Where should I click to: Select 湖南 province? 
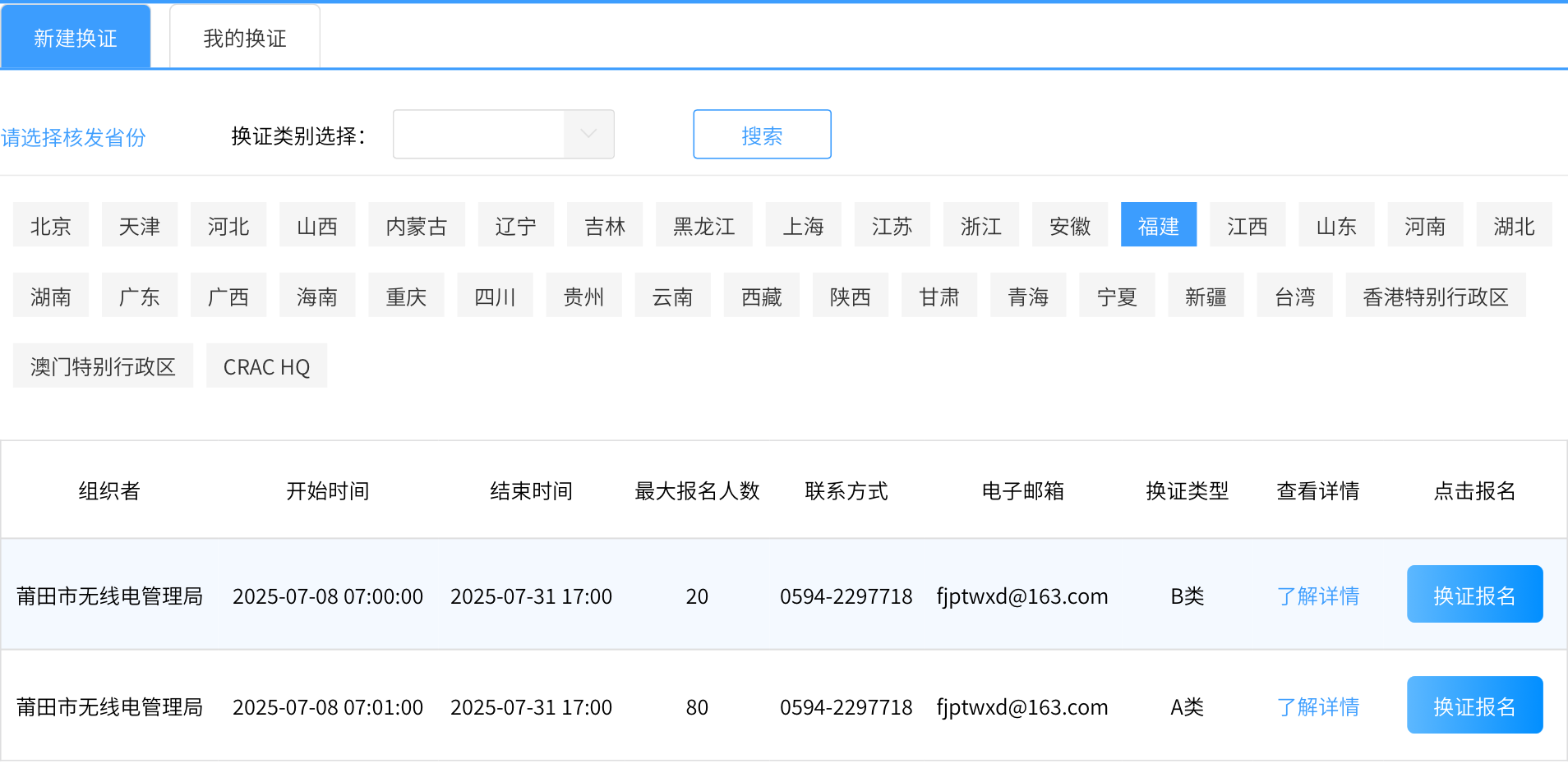coord(51,295)
